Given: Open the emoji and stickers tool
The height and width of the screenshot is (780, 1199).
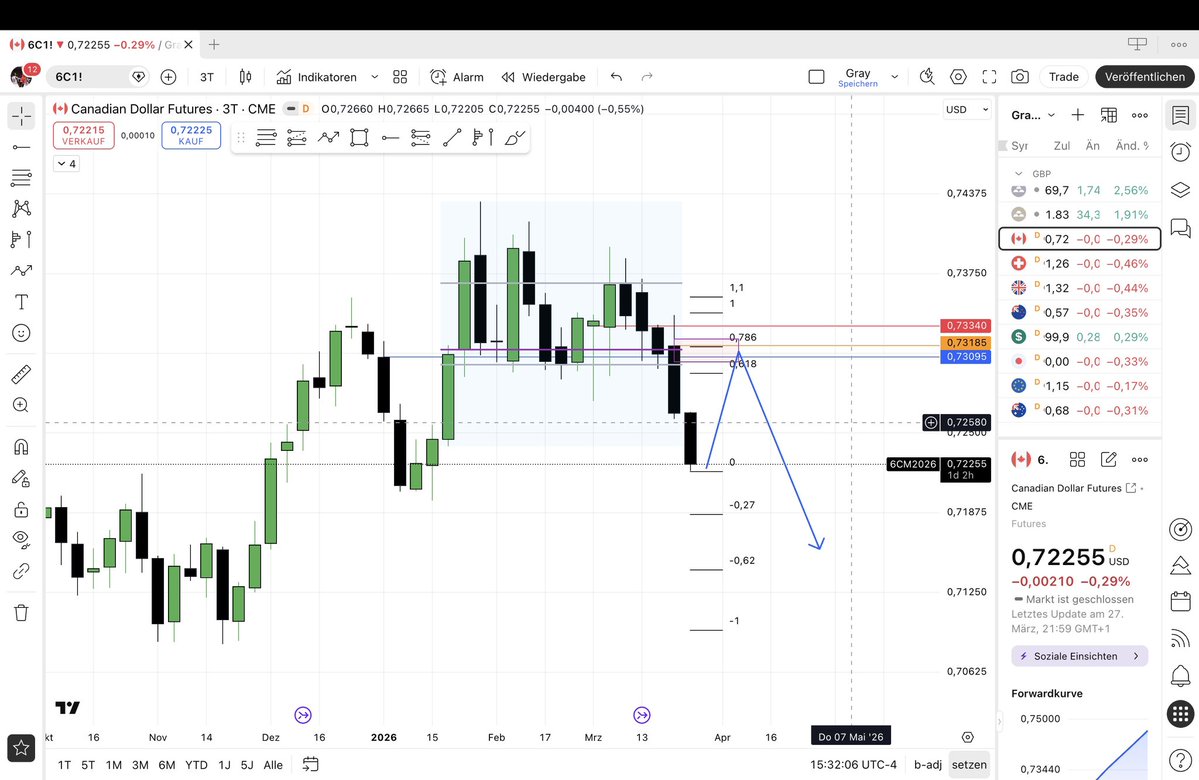Looking at the screenshot, I should point(21,333).
